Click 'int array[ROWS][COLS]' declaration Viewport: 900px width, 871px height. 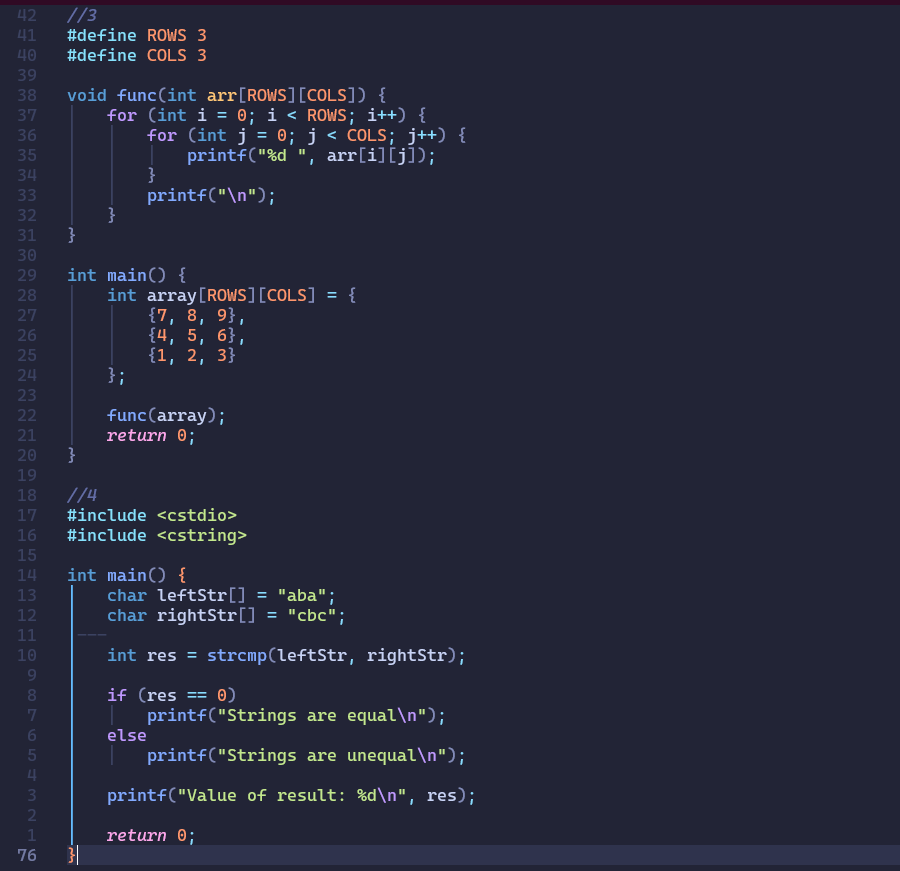pyautogui.click(x=231, y=296)
